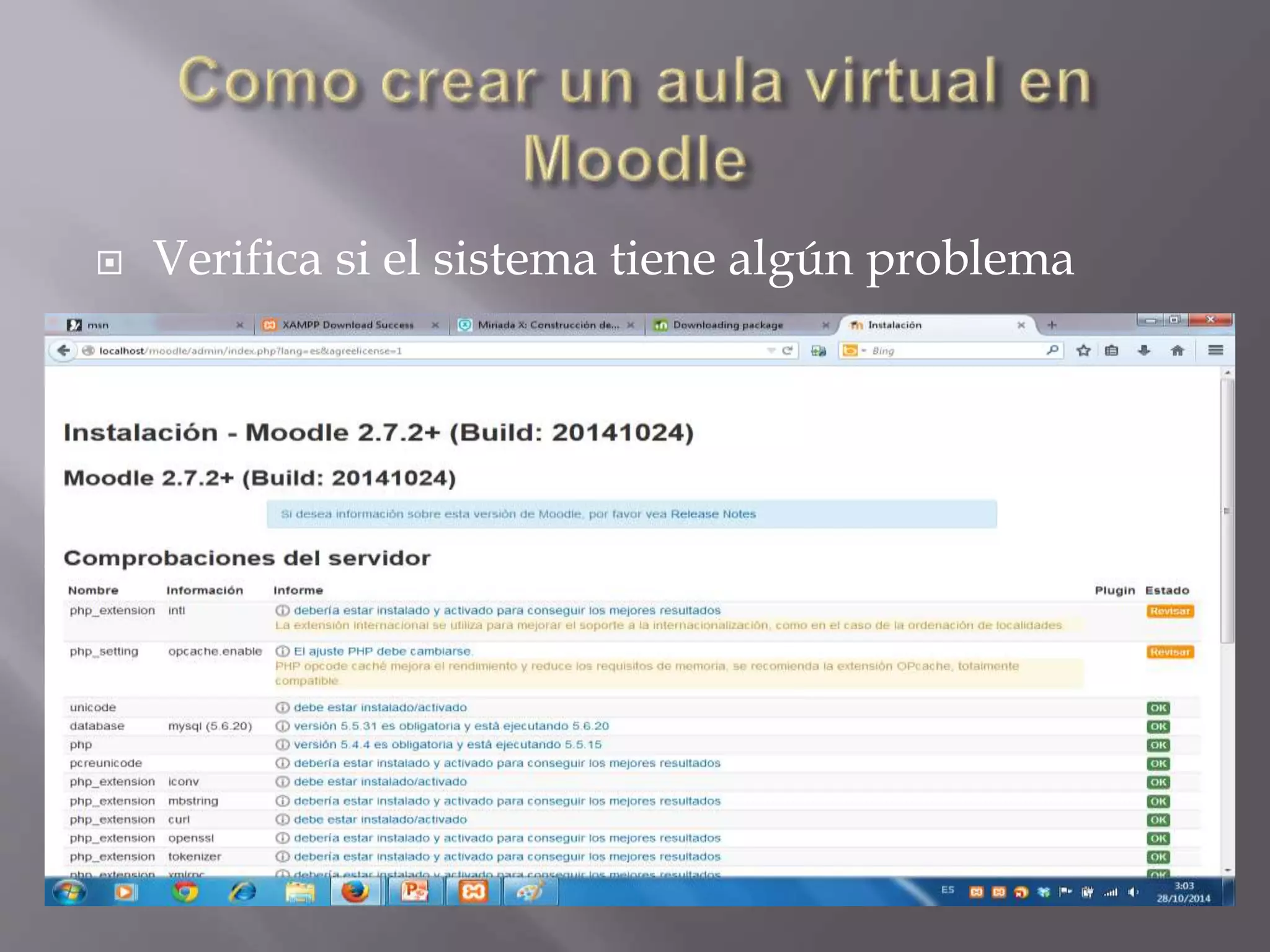The width and height of the screenshot is (1270, 952).
Task: Open tokenizer 'debería estar instalado' link
Action: (507, 857)
